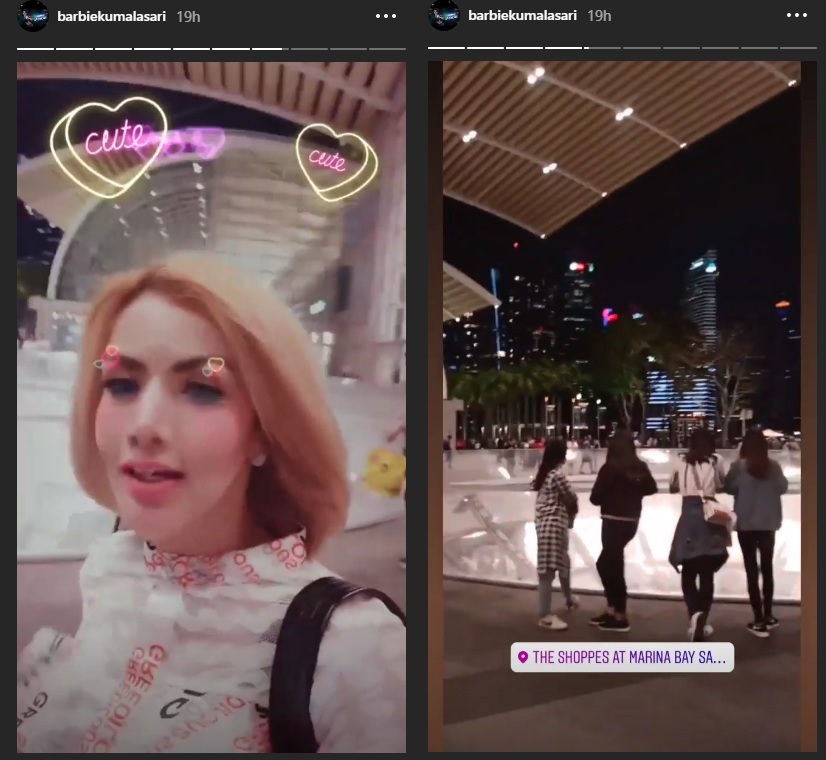Viewport: 826px width, 760px height.
Task: Click the left story's 19h timestamp
Action: (188, 16)
